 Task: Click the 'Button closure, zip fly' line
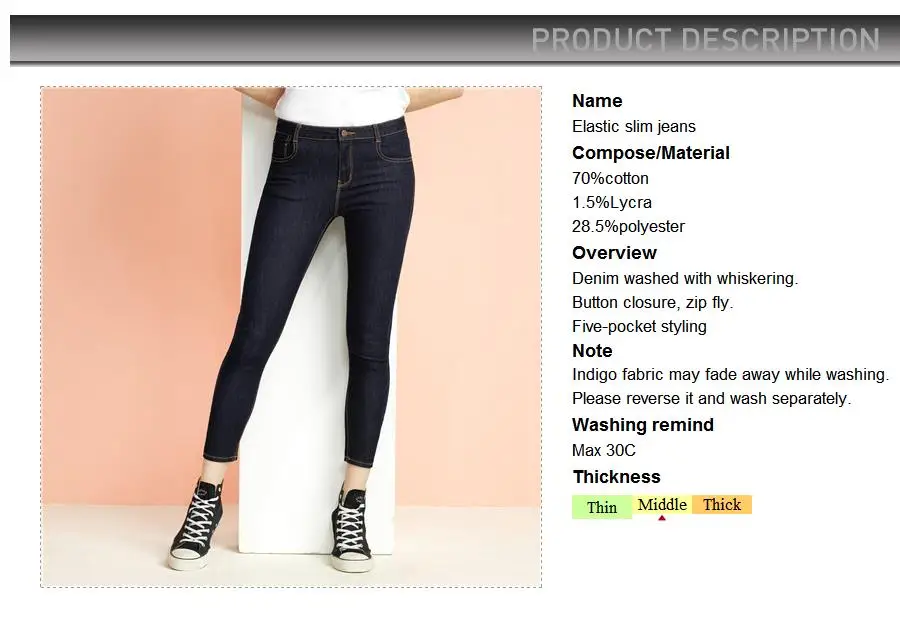tap(653, 302)
